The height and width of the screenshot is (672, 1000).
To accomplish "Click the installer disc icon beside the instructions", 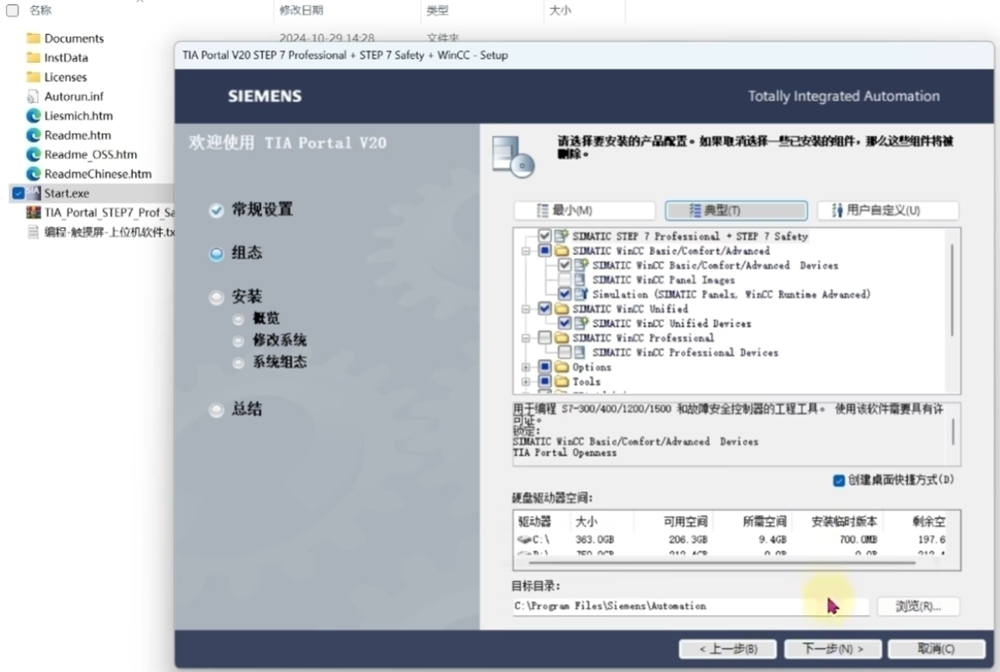I will [513, 157].
